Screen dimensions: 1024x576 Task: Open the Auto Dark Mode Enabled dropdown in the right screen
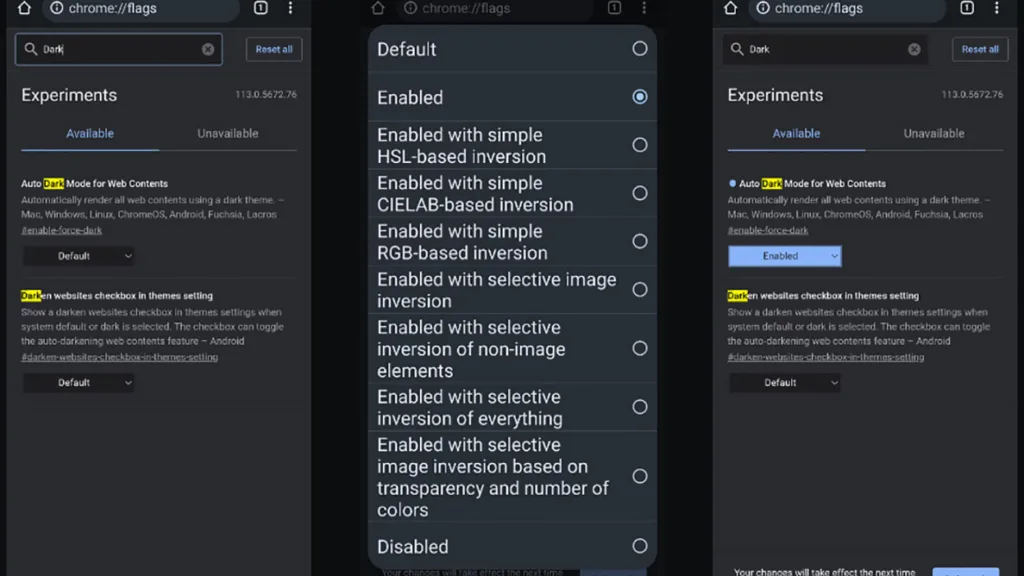[784, 256]
